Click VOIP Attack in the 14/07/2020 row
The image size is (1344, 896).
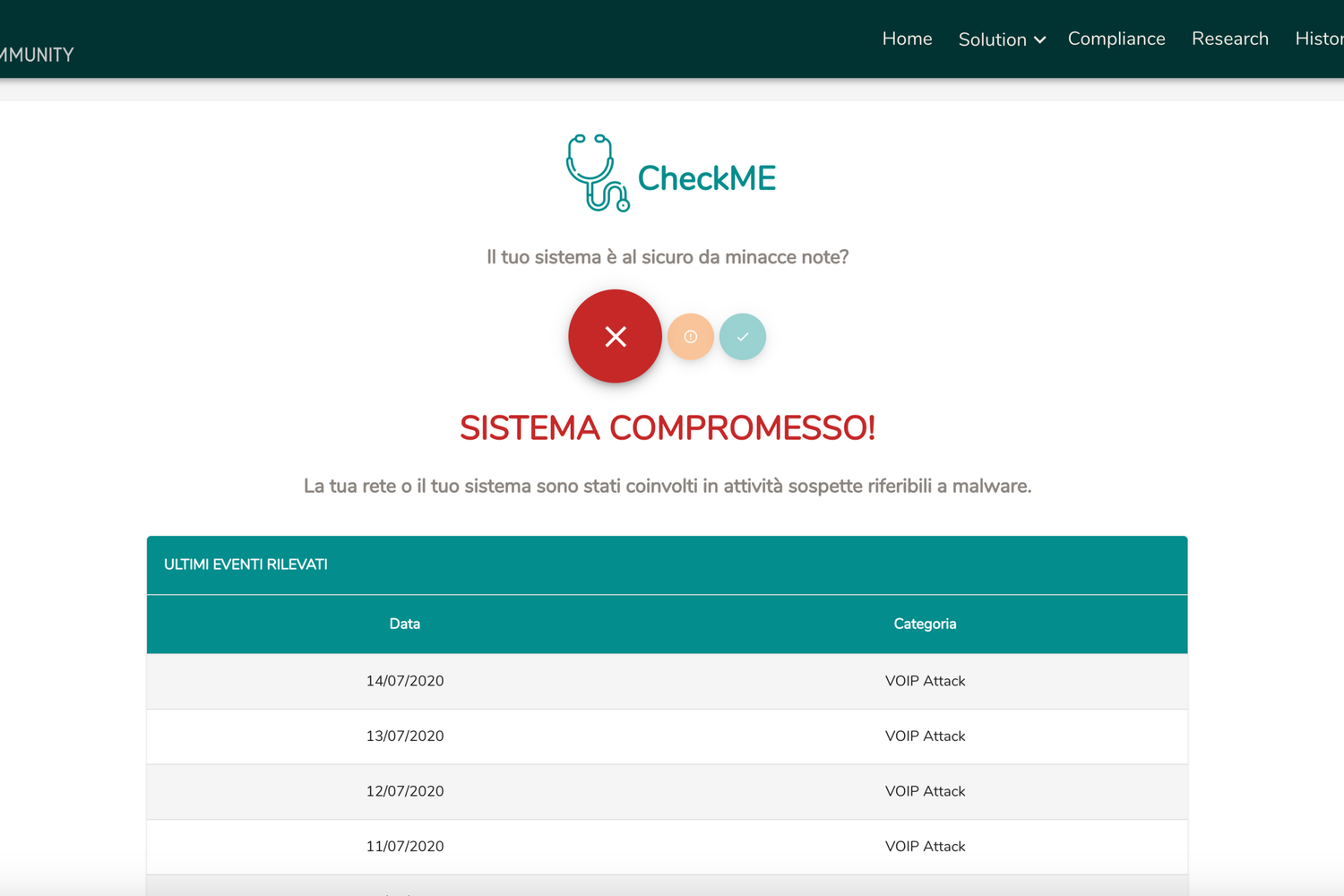click(925, 681)
